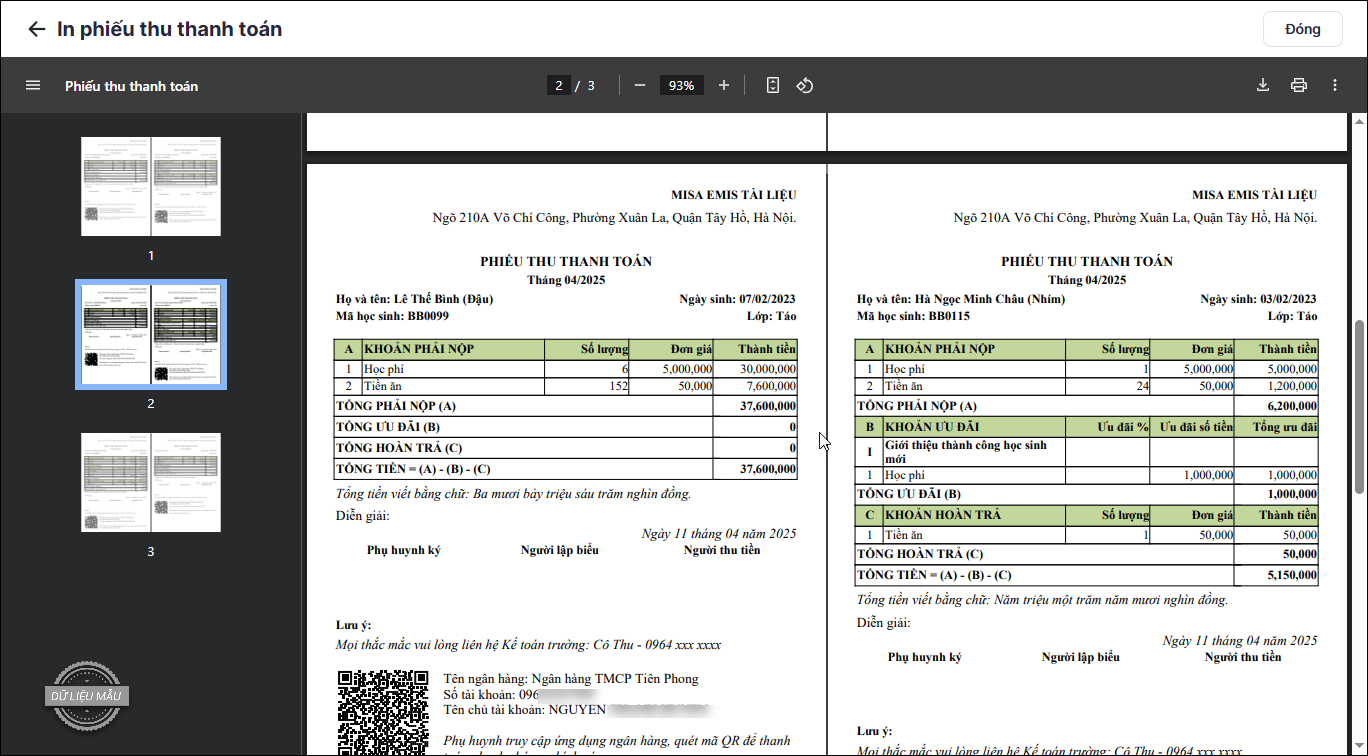The height and width of the screenshot is (756, 1368).
Task: Click Ngân hàng TMCP Tiên Phong text
Action: pos(615,679)
